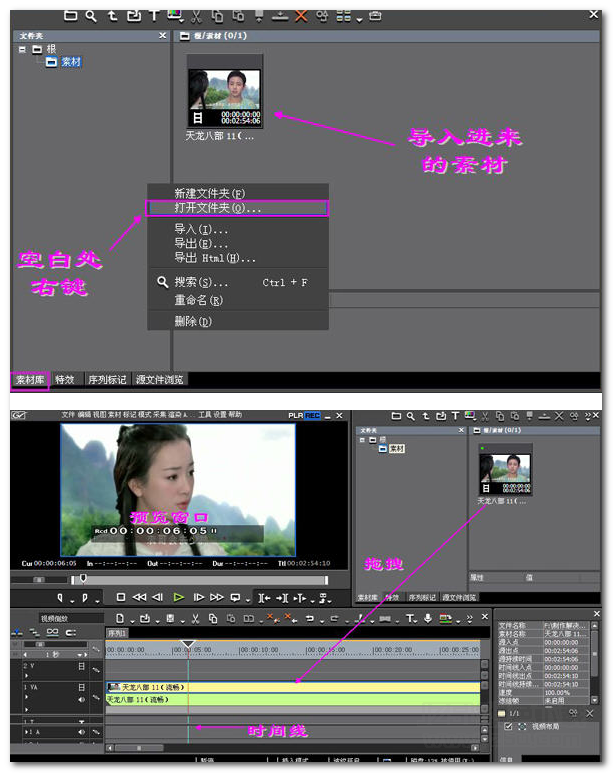Open the 序列1 sequence tab
The height and width of the screenshot is (773, 613).
(117, 633)
